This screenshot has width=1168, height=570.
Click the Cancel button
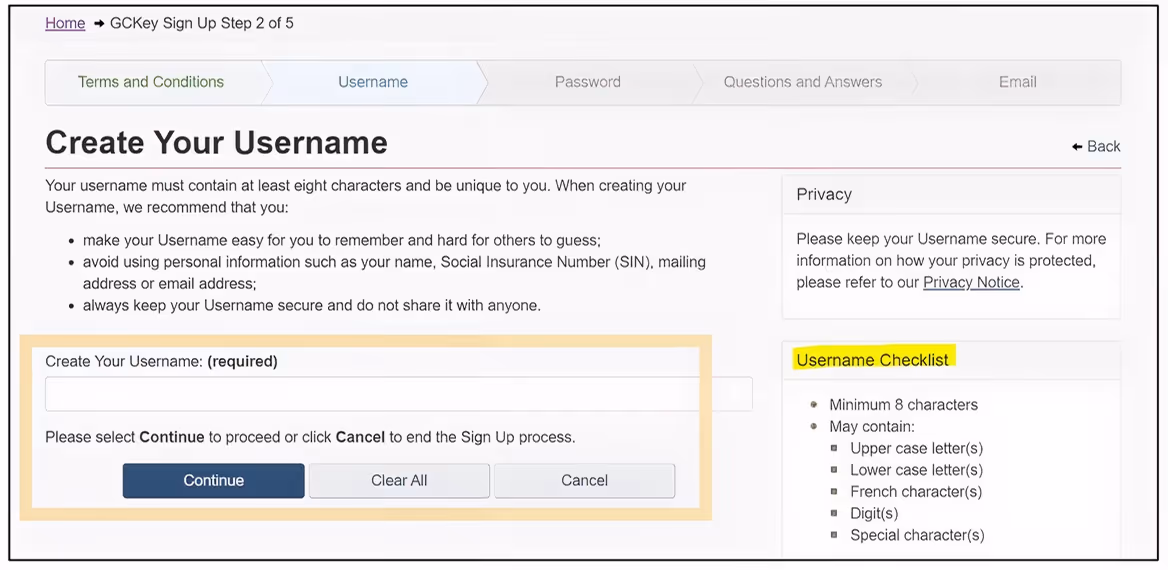click(x=585, y=481)
